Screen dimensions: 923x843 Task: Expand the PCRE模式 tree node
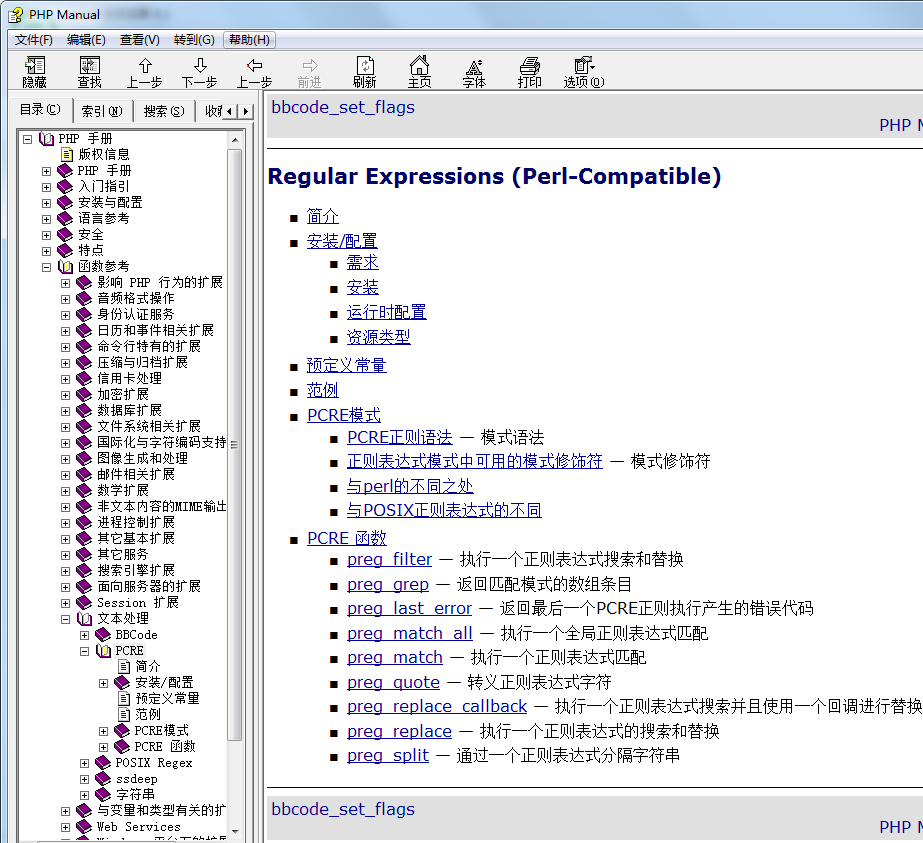[x=103, y=731]
